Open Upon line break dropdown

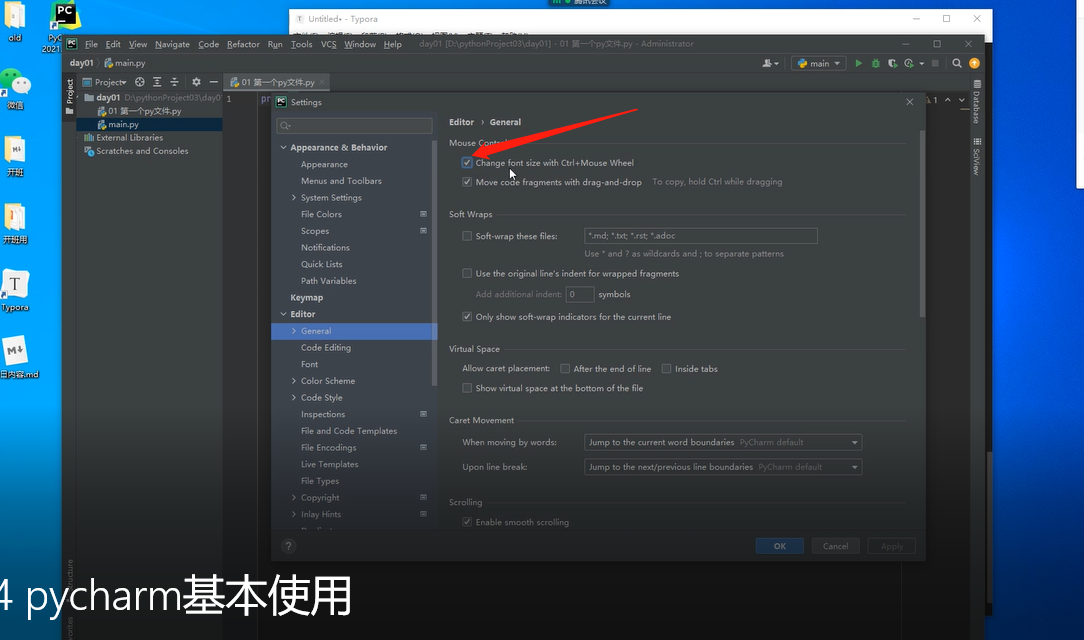(723, 467)
